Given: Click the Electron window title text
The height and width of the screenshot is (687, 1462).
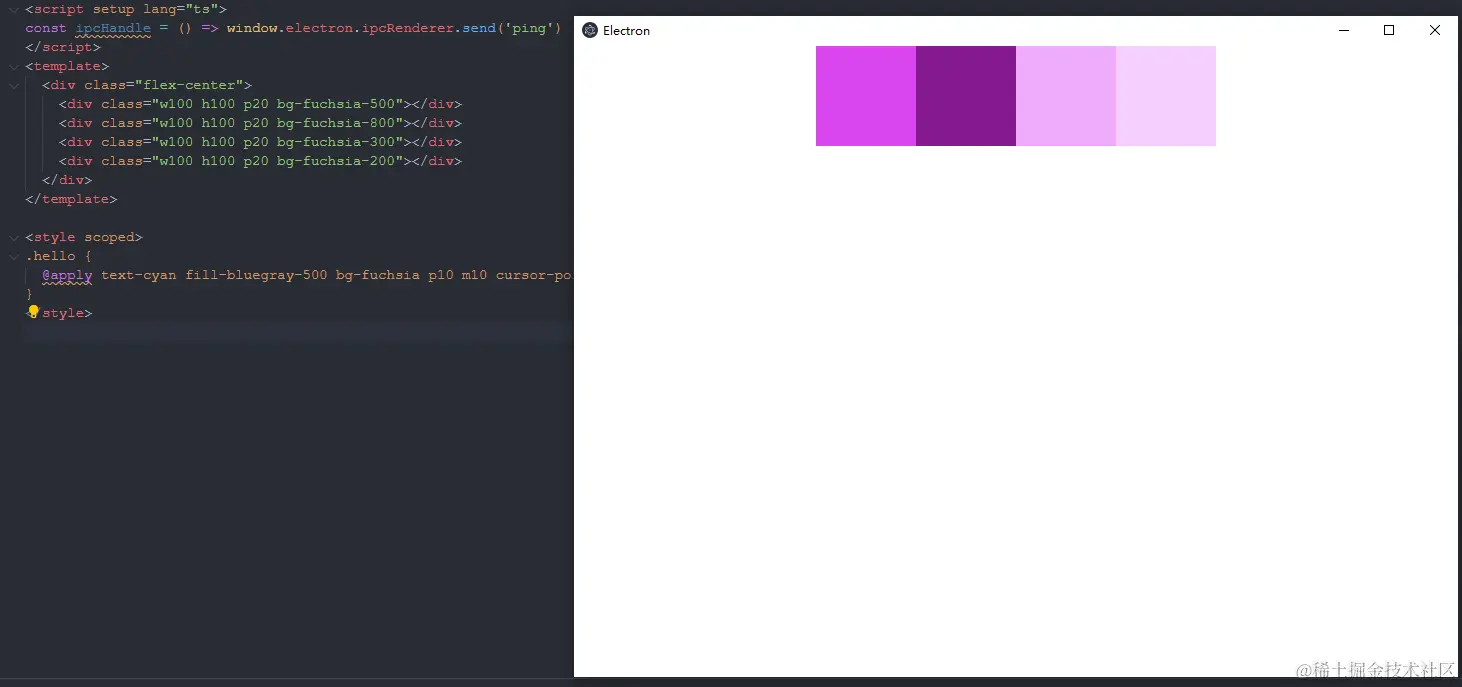Looking at the screenshot, I should [x=626, y=30].
